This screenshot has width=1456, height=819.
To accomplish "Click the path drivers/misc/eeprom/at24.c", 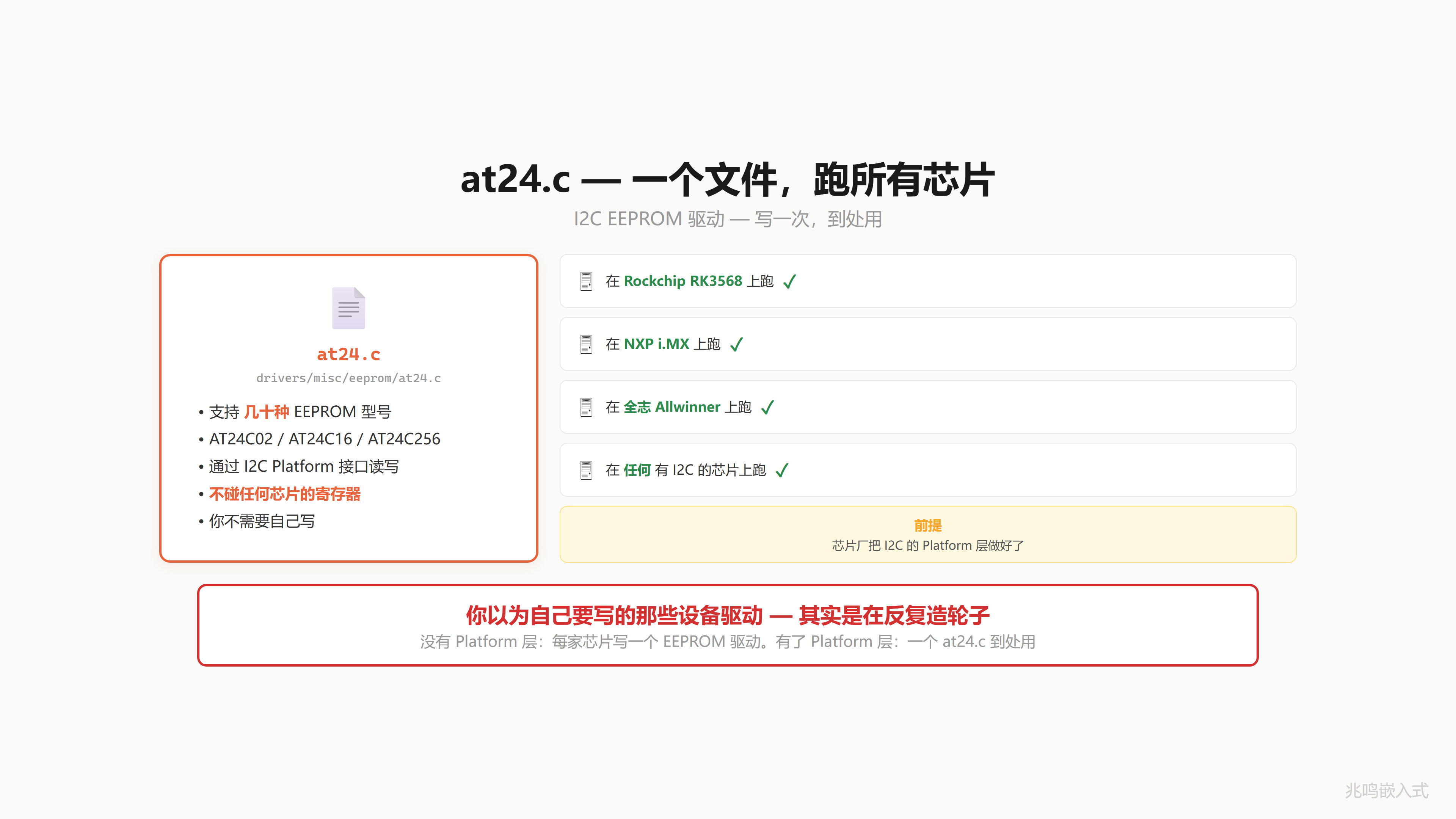I will pyautogui.click(x=348, y=378).
